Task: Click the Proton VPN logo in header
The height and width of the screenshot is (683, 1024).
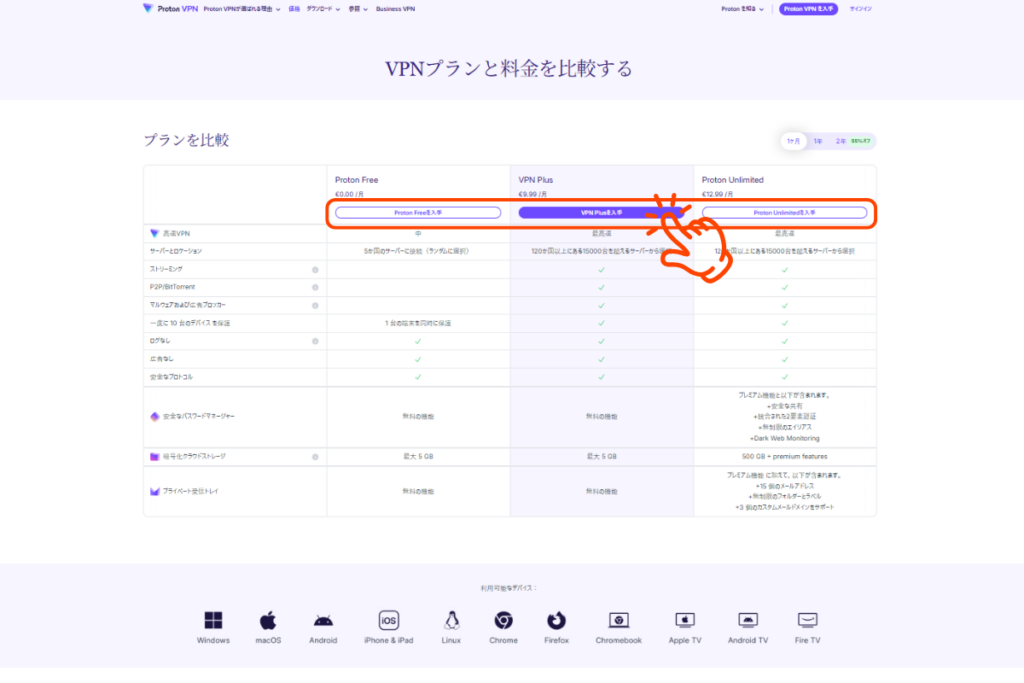Action: [x=169, y=9]
